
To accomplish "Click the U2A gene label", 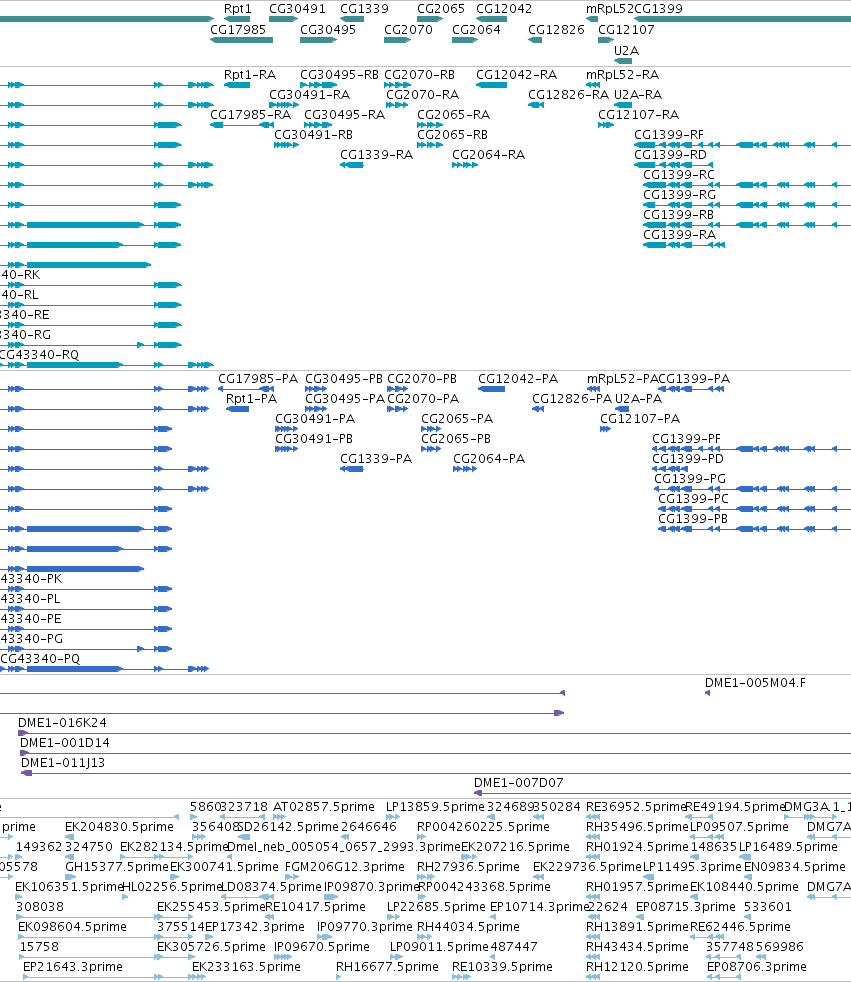I will pos(626,51).
